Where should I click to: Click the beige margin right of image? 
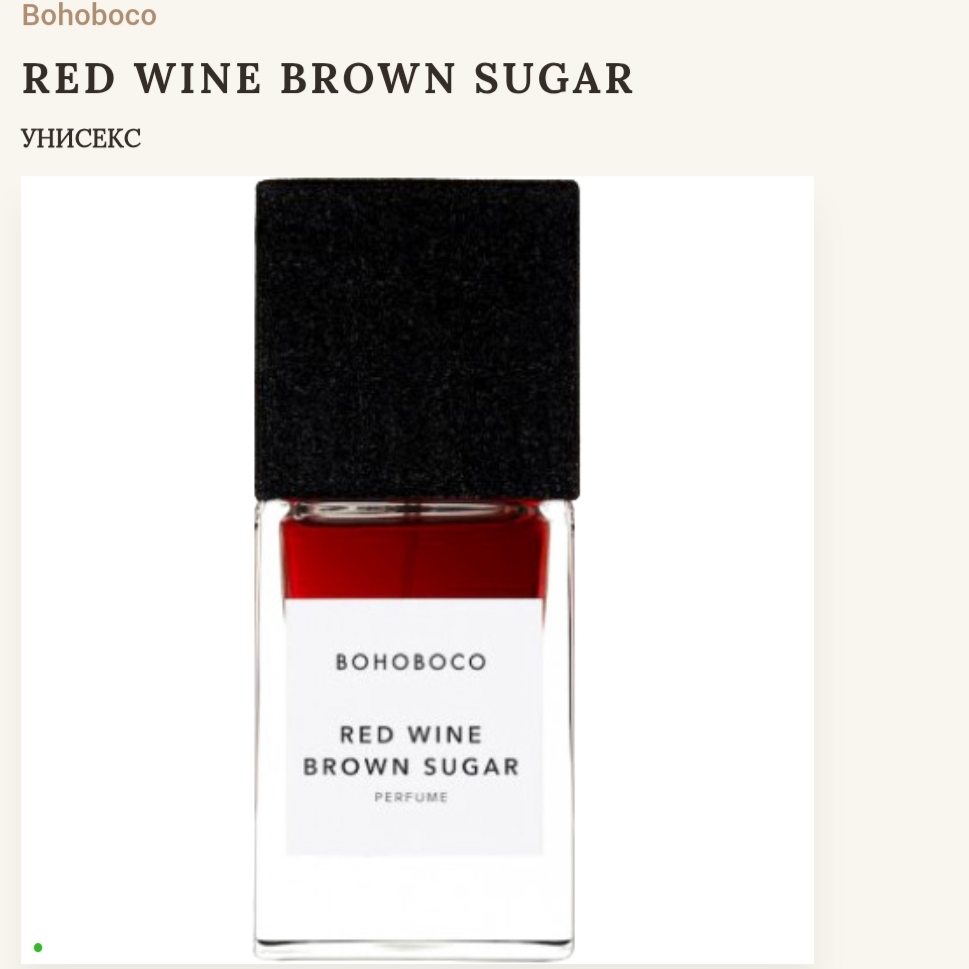coord(891,570)
